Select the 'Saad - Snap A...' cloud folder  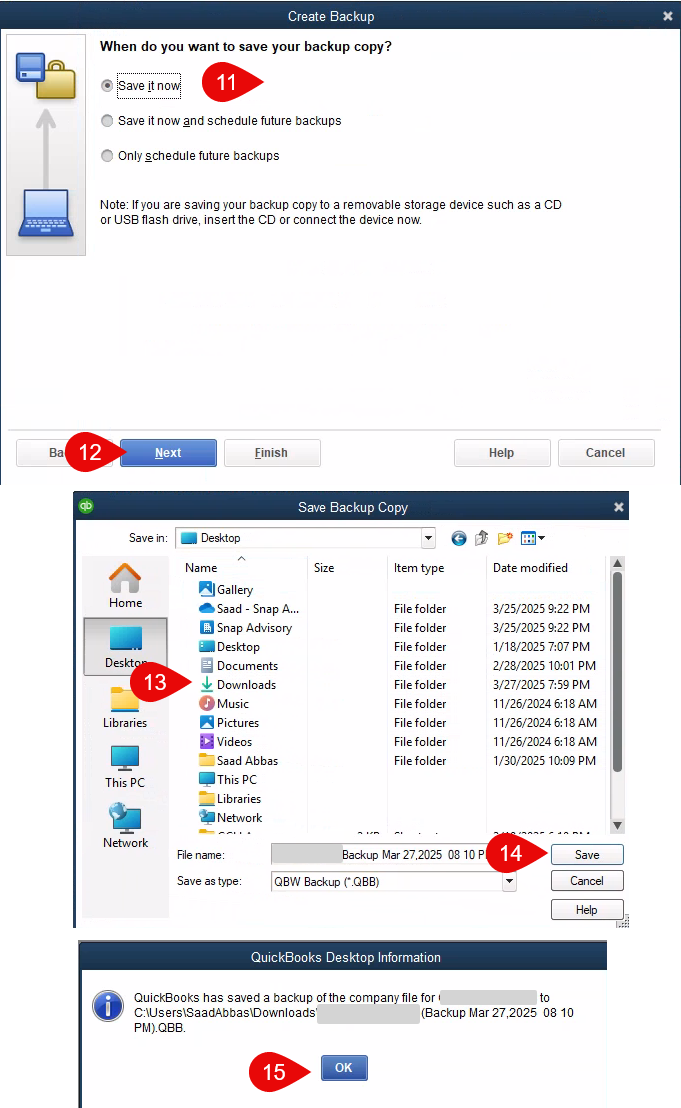click(x=249, y=608)
